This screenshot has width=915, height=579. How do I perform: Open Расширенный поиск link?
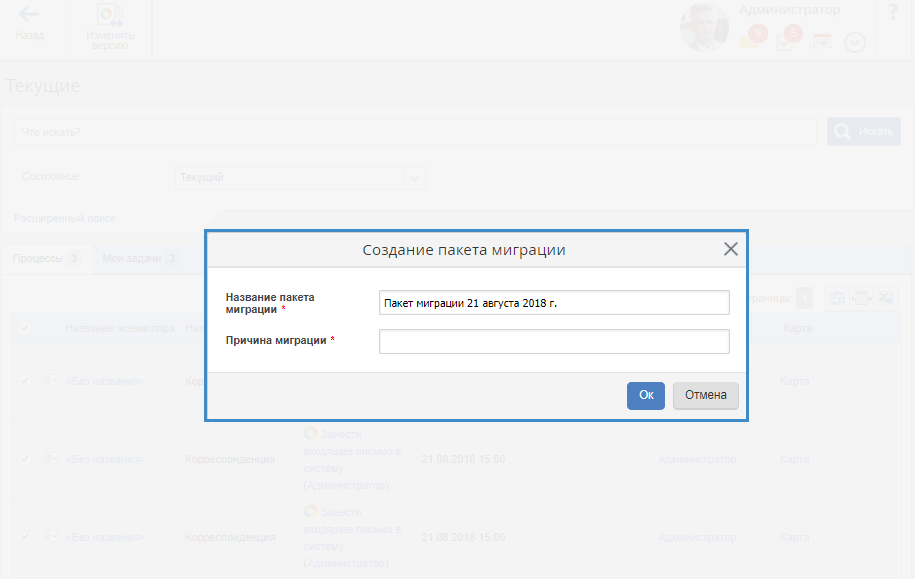(65, 218)
